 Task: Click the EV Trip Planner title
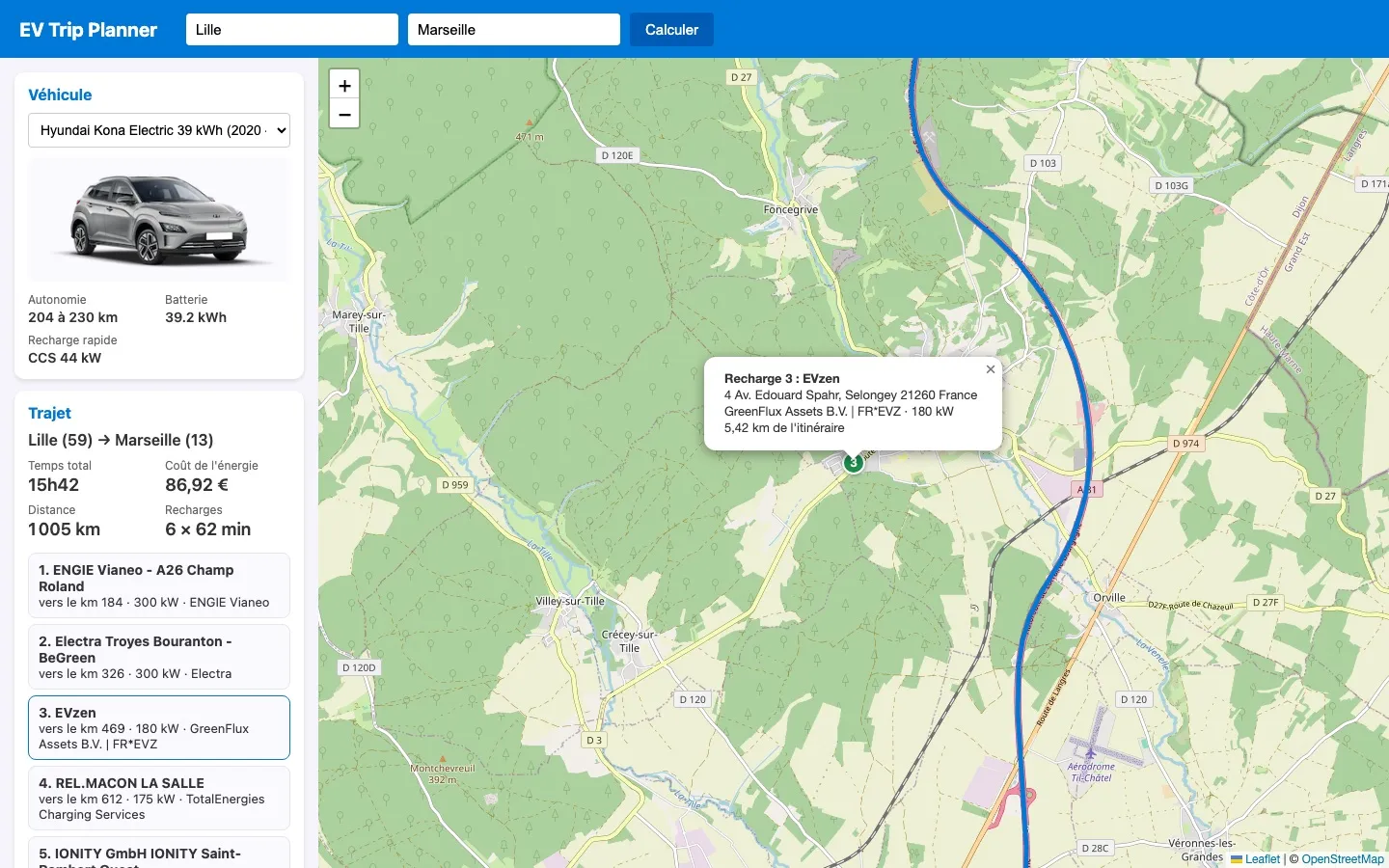point(88,30)
